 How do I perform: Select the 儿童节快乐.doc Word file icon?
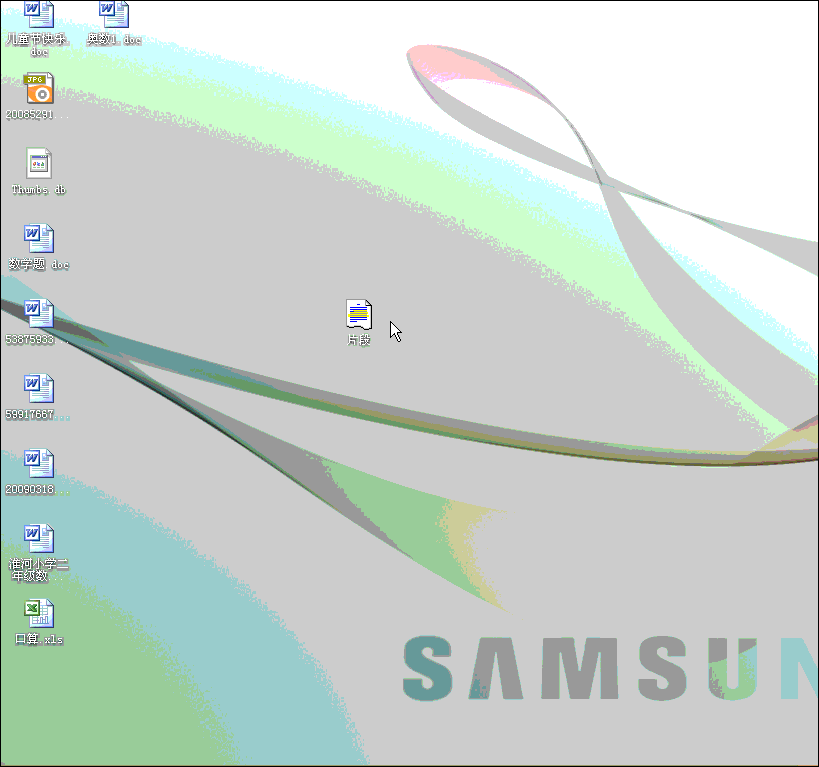[39, 14]
